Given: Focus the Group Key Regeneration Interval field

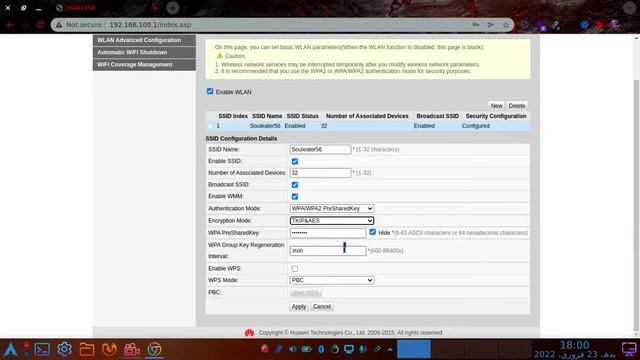Looking at the screenshot, I should coord(328,251).
